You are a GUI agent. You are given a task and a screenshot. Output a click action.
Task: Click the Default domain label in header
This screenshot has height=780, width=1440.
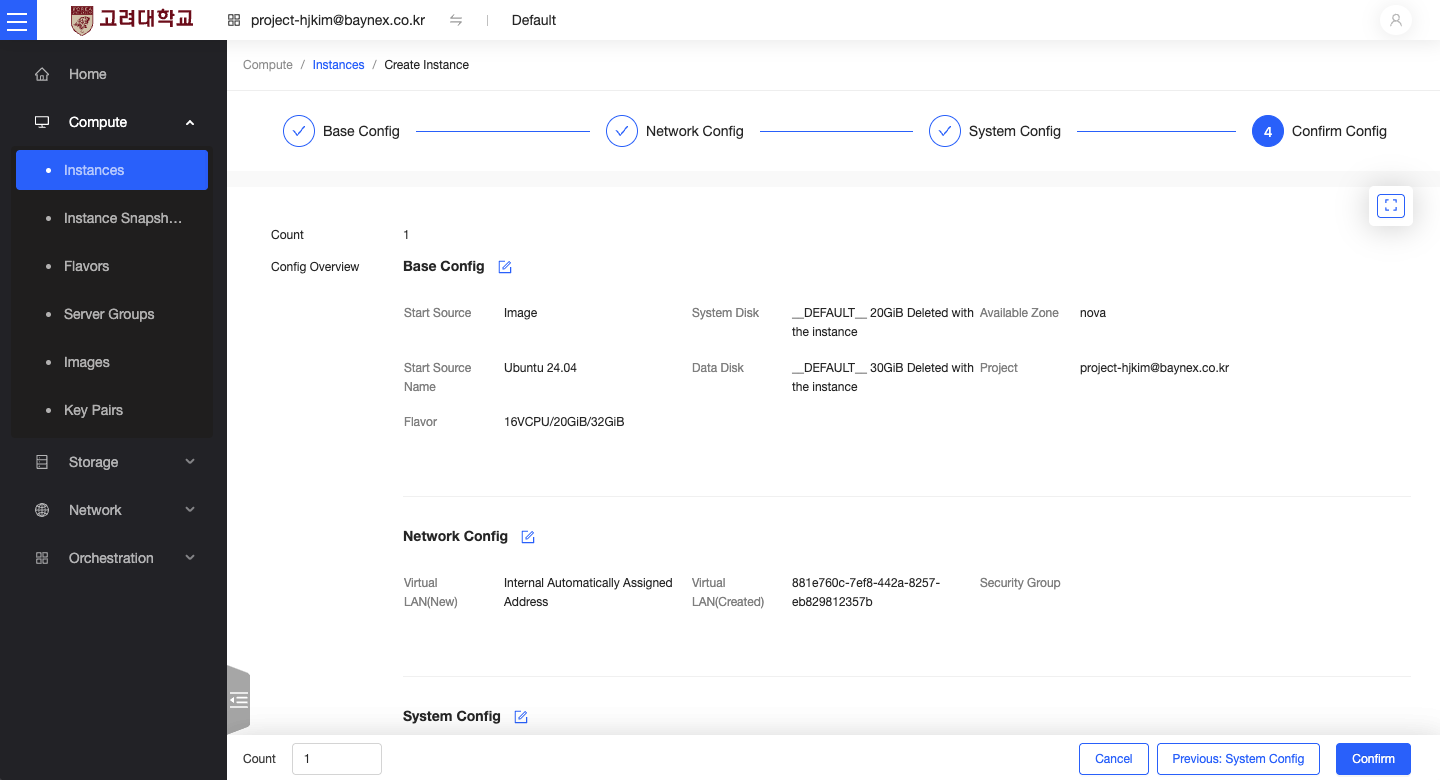[x=534, y=20]
